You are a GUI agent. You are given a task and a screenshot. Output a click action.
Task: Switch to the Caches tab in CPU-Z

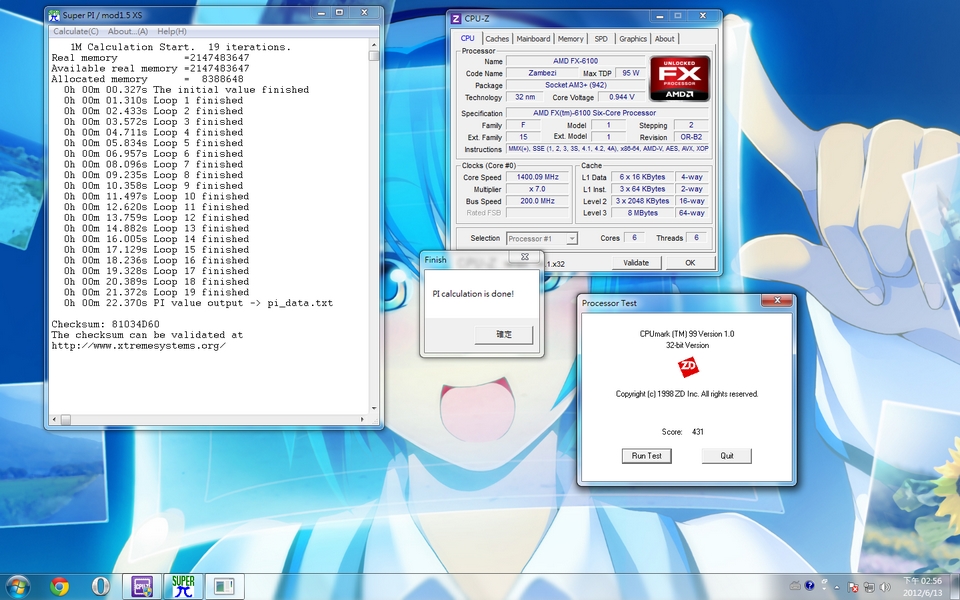click(497, 39)
